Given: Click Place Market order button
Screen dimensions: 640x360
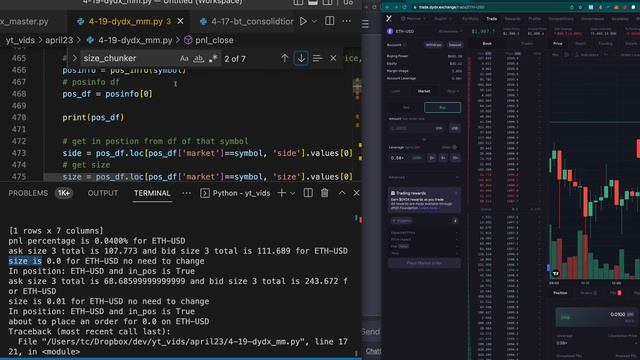Looking at the screenshot, I should point(424,263).
